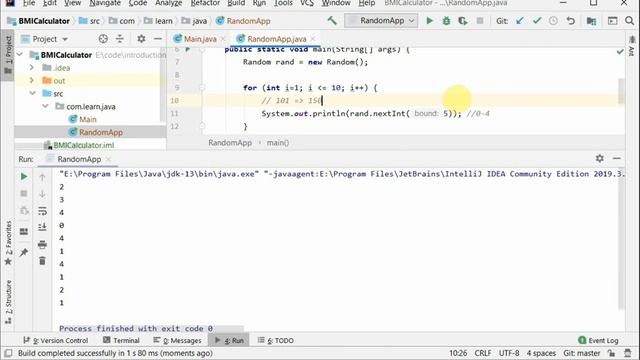This screenshot has width=640, height=360.
Task: Click the UTF-8 encoding in the status bar
Action: tap(509, 353)
